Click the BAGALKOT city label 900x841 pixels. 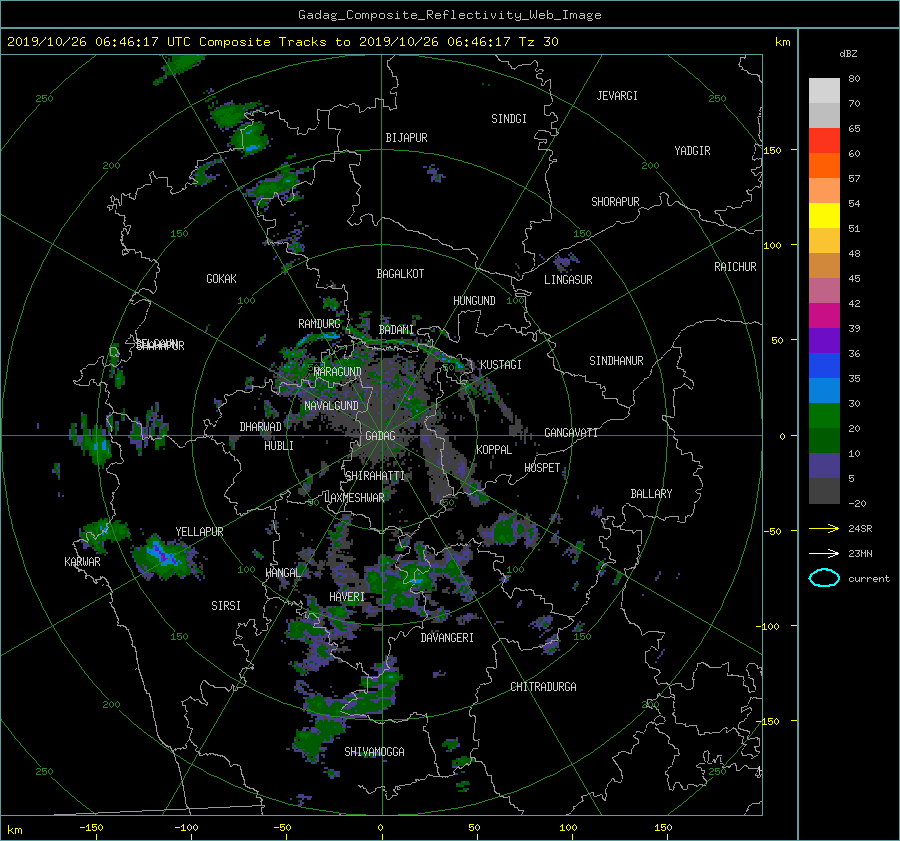click(x=400, y=274)
